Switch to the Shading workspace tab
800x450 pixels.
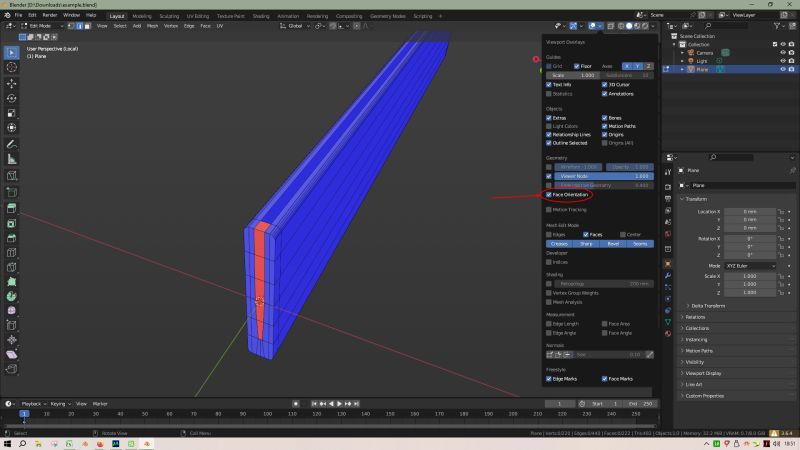(x=261, y=16)
